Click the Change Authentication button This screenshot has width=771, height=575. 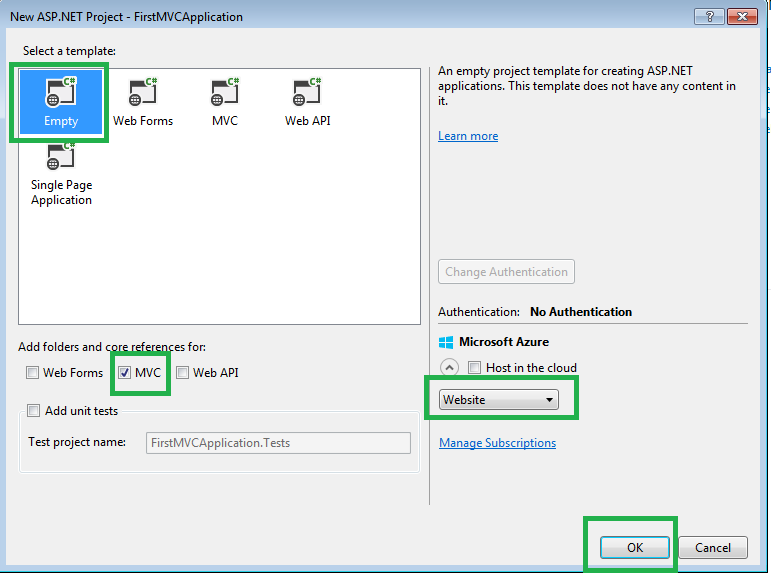tap(506, 272)
